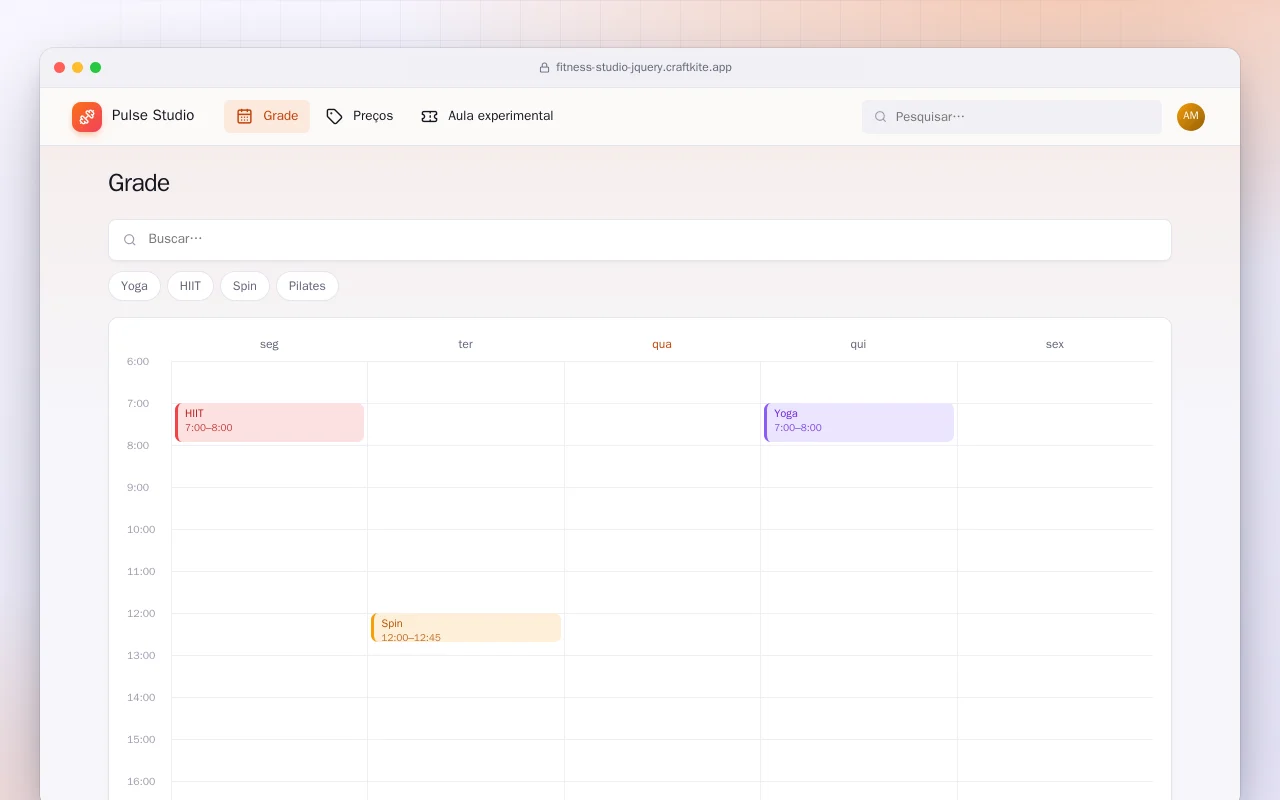Click the highlighted qua column header
Viewport: 1280px width, 800px height.
pos(662,344)
